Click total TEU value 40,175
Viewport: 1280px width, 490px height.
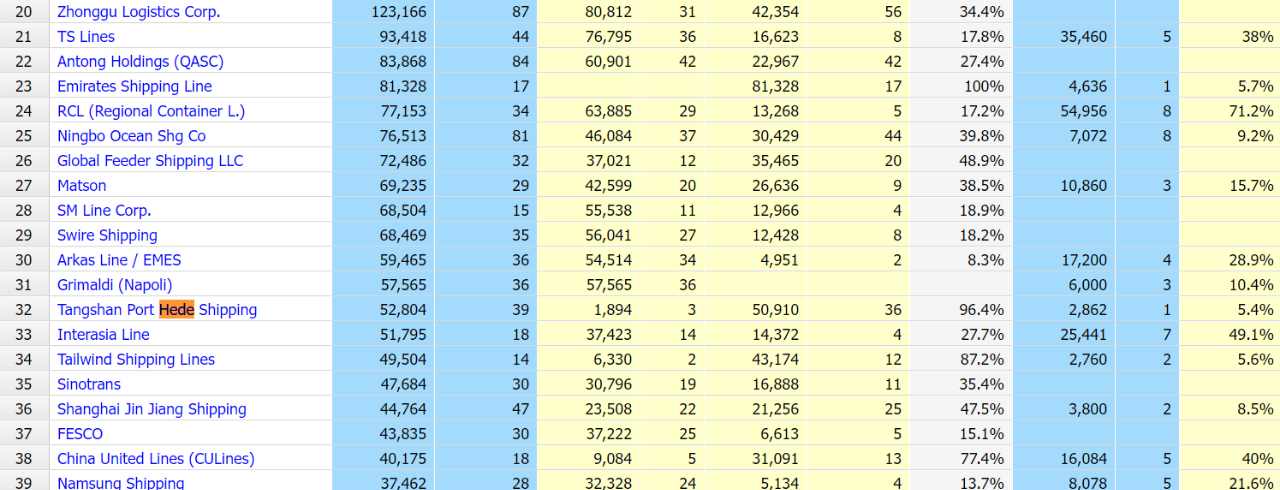point(402,459)
